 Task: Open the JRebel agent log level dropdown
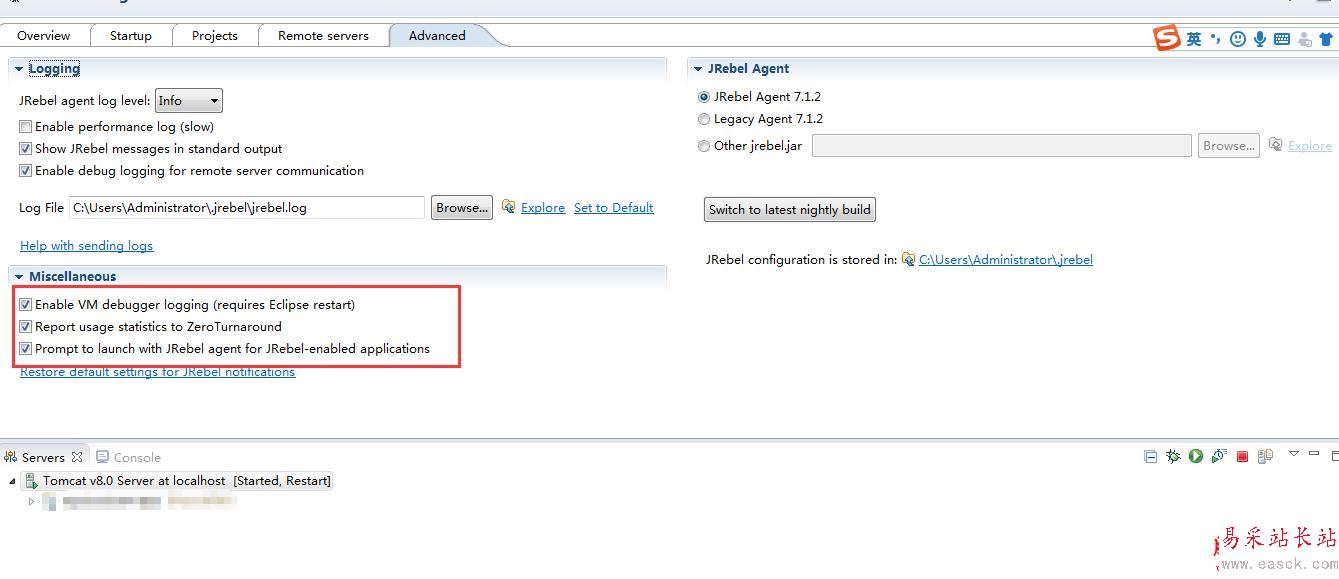[189, 101]
